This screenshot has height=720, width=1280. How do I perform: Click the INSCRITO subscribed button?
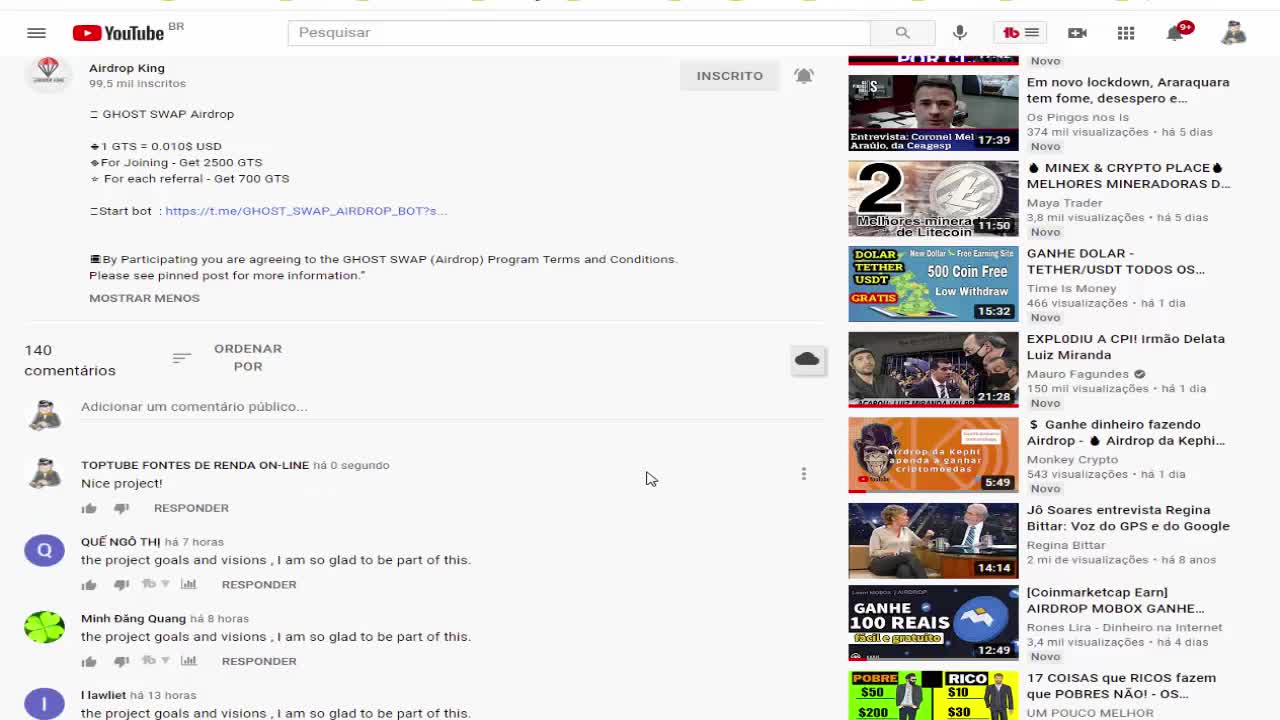pyautogui.click(x=730, y=76)
